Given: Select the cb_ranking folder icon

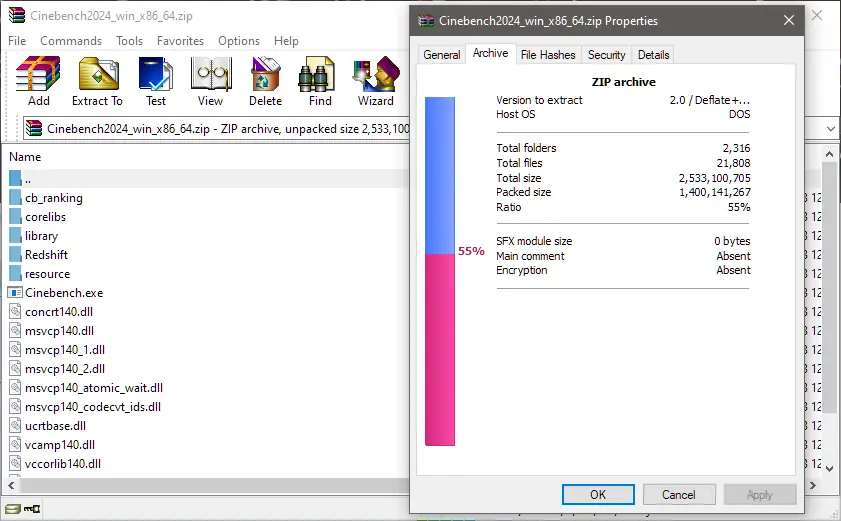Looking at the screenshot, I should (15, 197).
